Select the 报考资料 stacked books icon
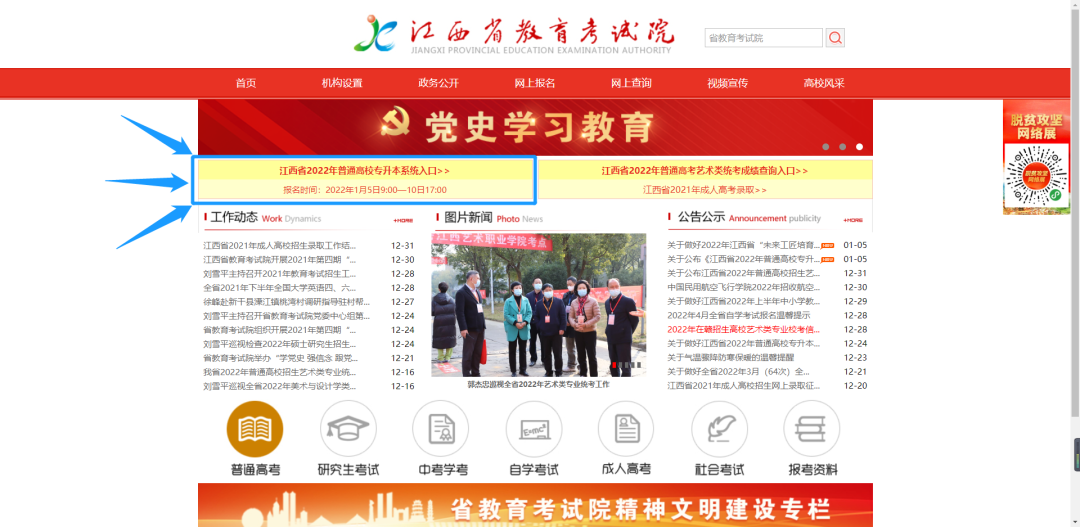 click(811, 429)
